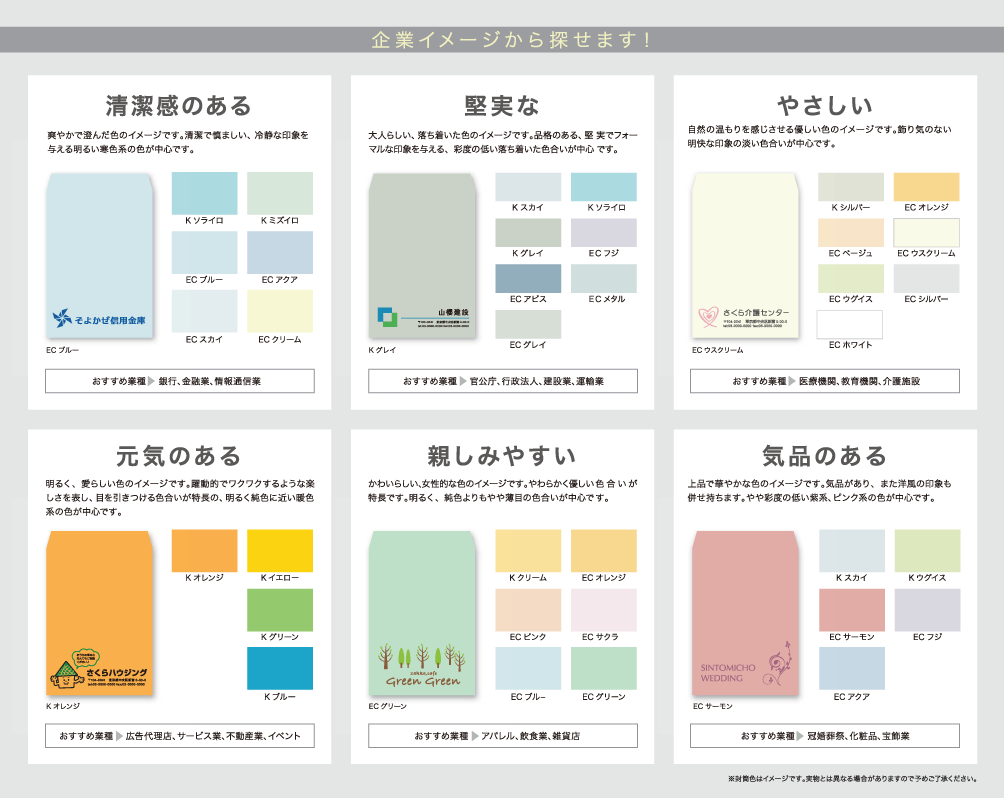
Task: Select the K ウグイス swatch under 気品のある
Action: click(927, 550)
